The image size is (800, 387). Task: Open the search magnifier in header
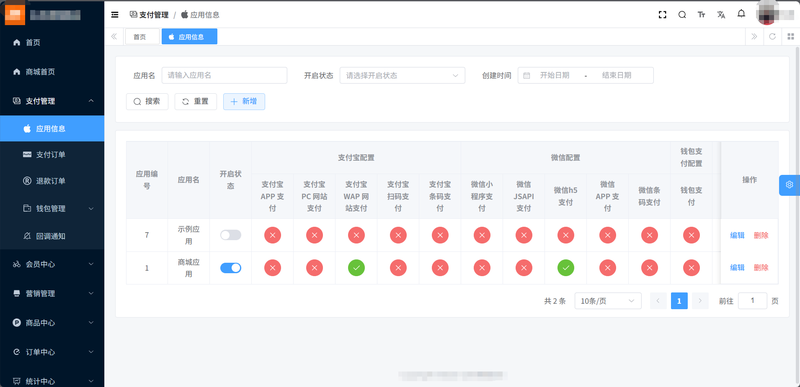tap(682, 15)
